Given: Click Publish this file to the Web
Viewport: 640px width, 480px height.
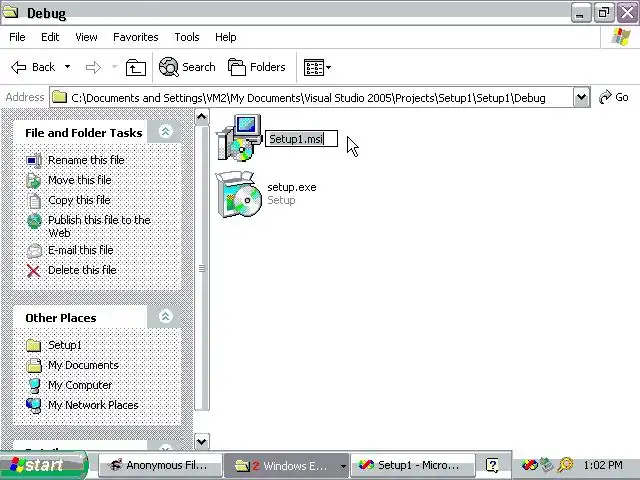Looking at the screenshot, I should pos(99,226).
